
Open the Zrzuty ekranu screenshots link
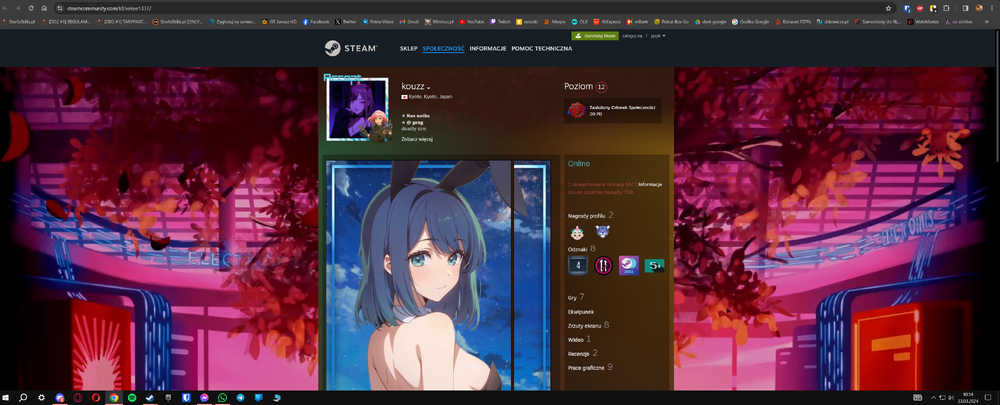tap(585, 325)
